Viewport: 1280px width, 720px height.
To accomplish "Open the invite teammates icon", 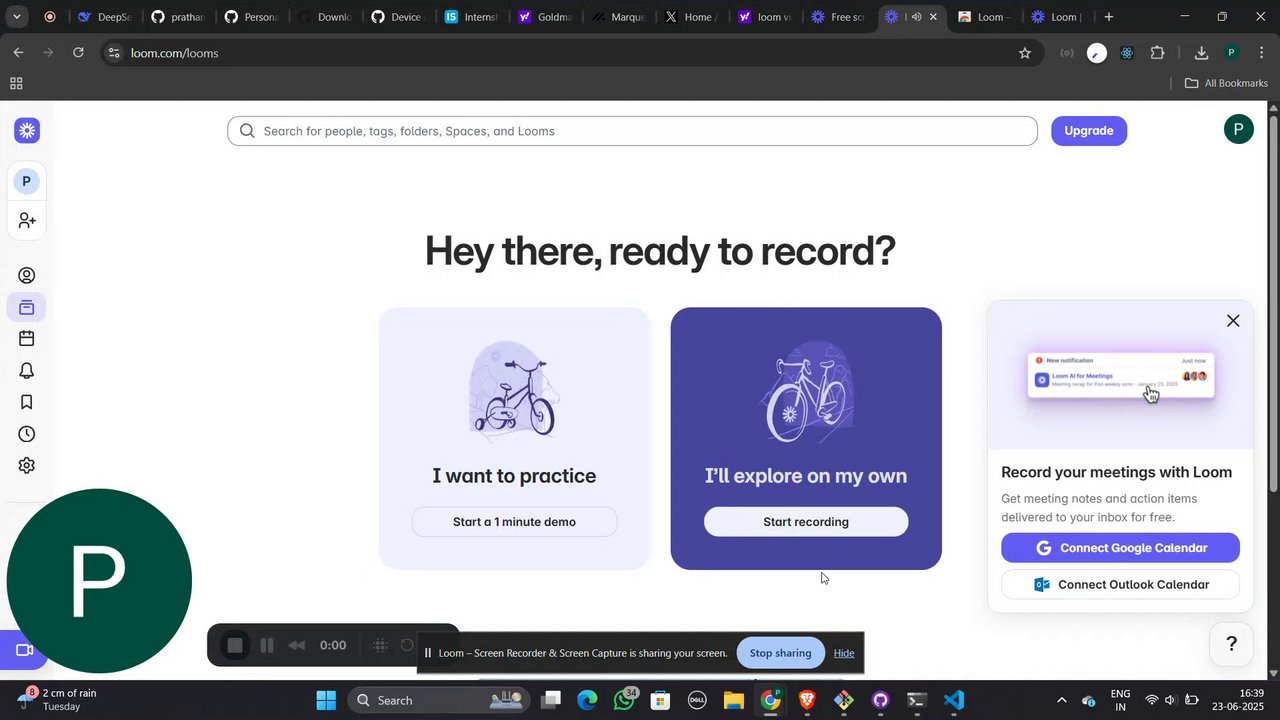I will point(27,220).
